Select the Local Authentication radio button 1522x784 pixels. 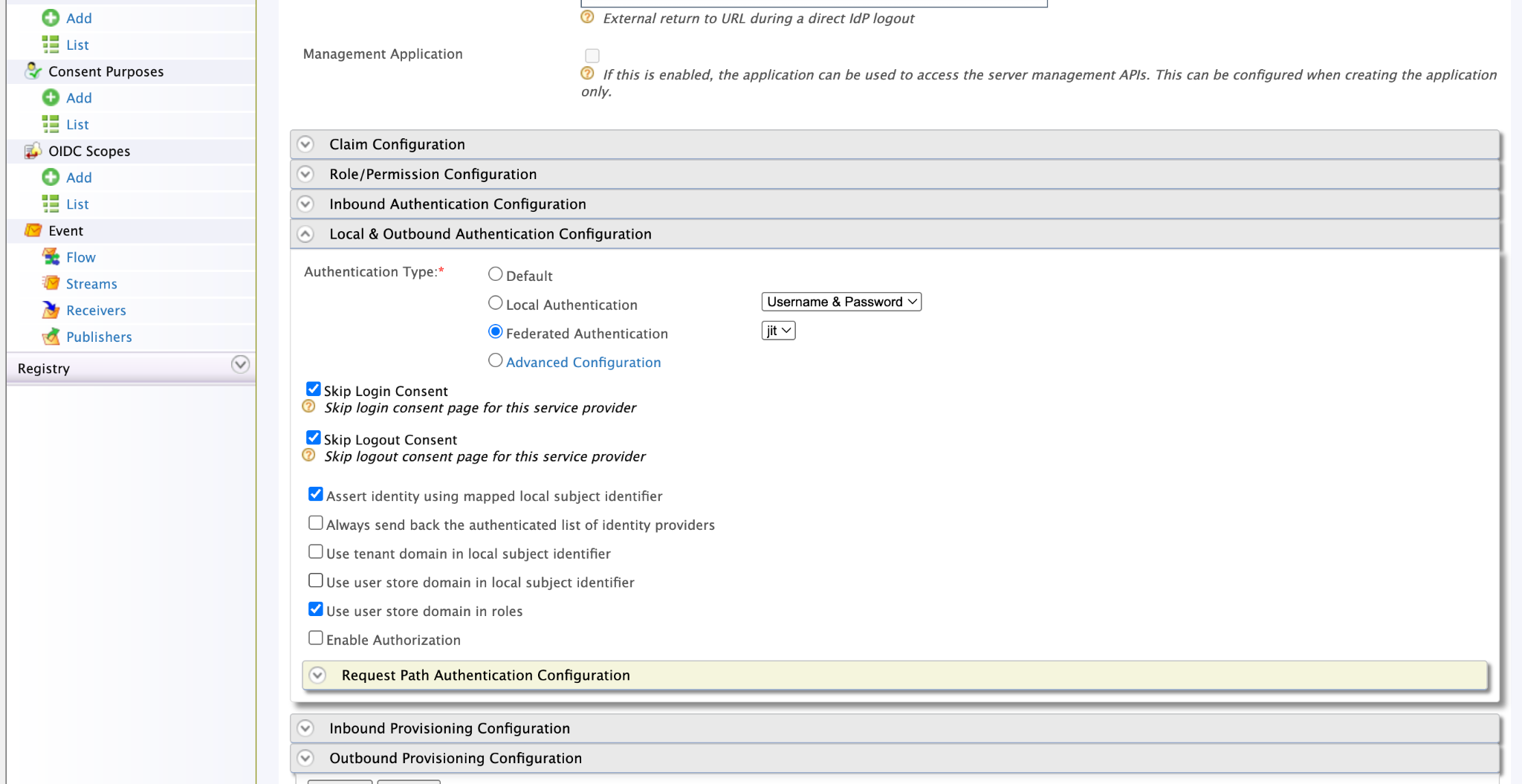coord(495,303)
